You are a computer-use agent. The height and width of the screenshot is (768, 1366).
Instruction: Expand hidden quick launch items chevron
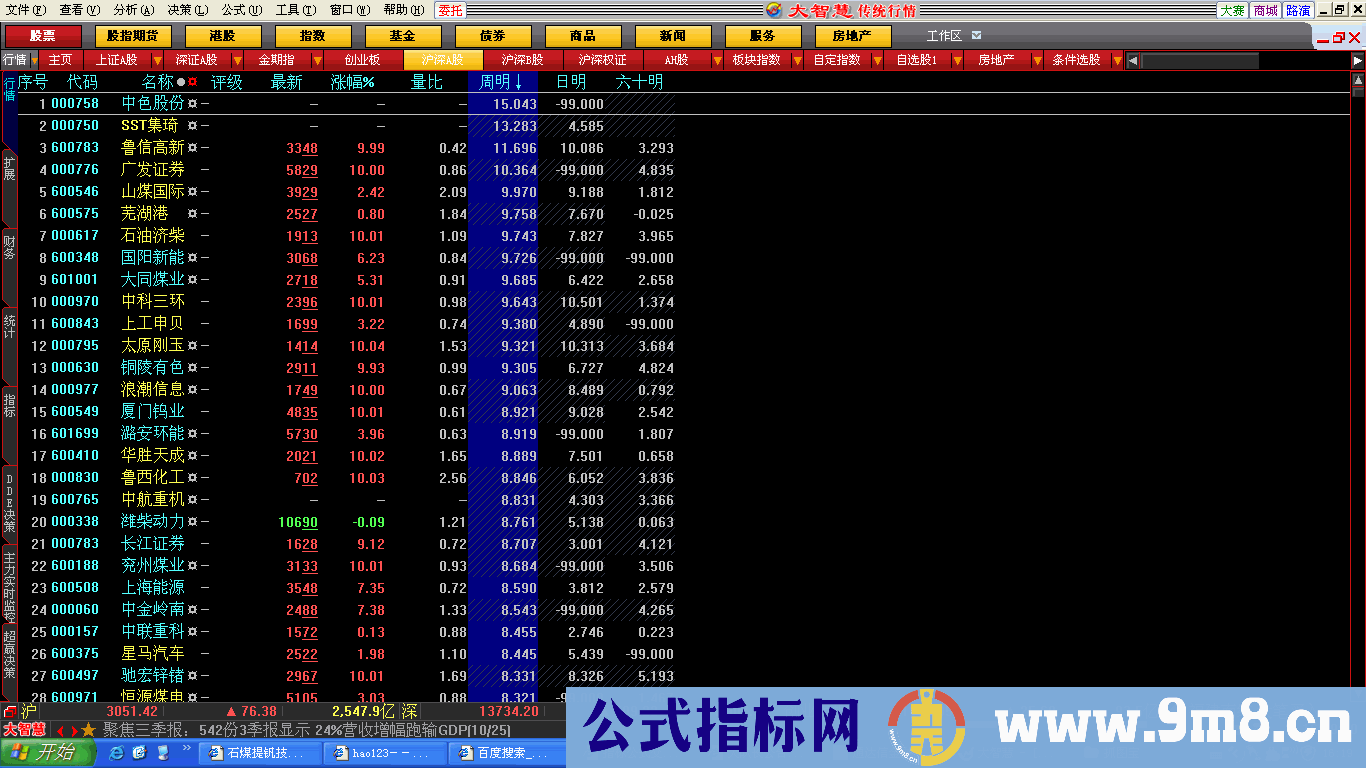(x=187, y=748)
